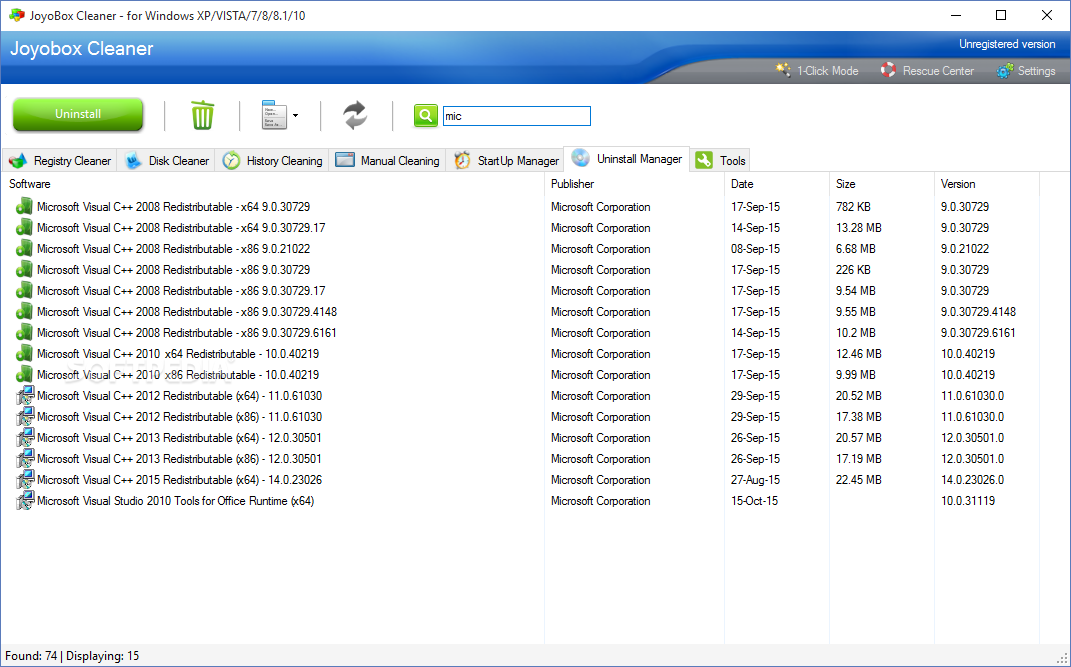Open Rescue Center
This screenshot has height=667, width=1071.
[x=927, y=70]
